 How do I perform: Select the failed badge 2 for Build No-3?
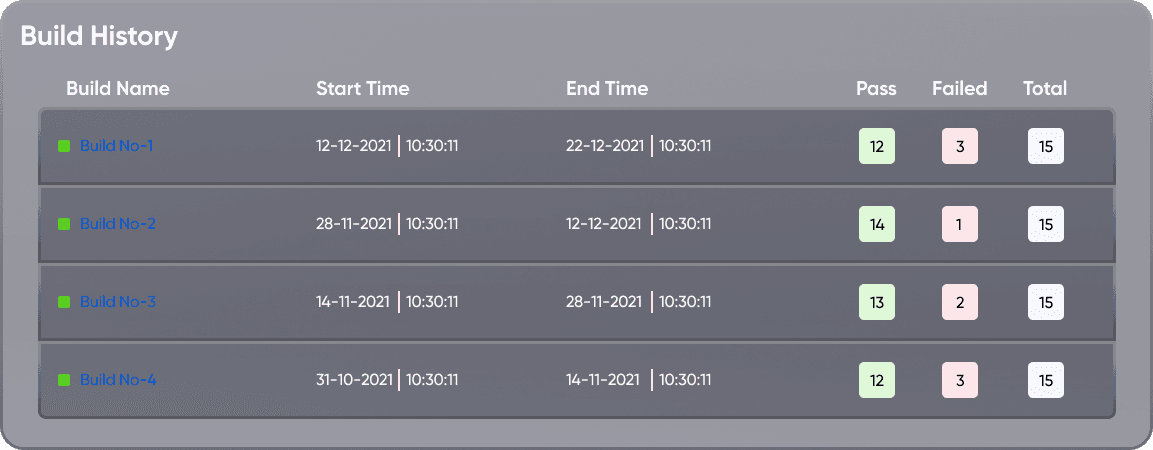960,302
